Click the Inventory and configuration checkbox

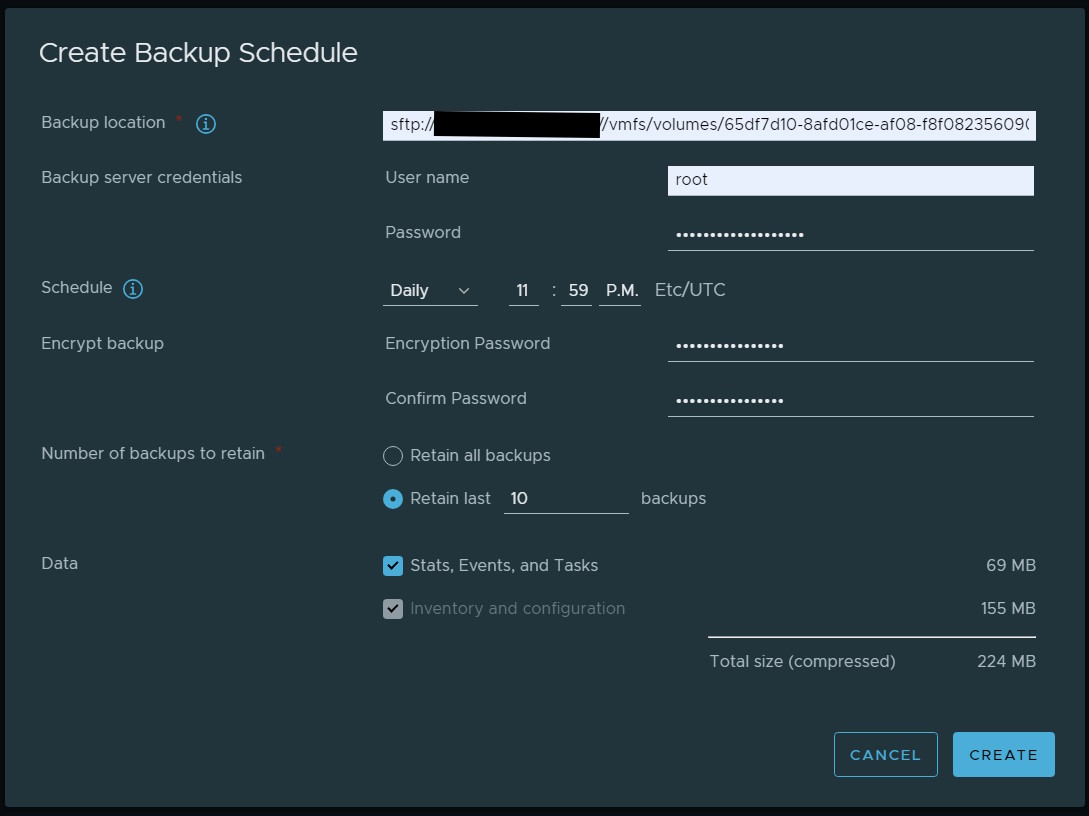(393, 609)
